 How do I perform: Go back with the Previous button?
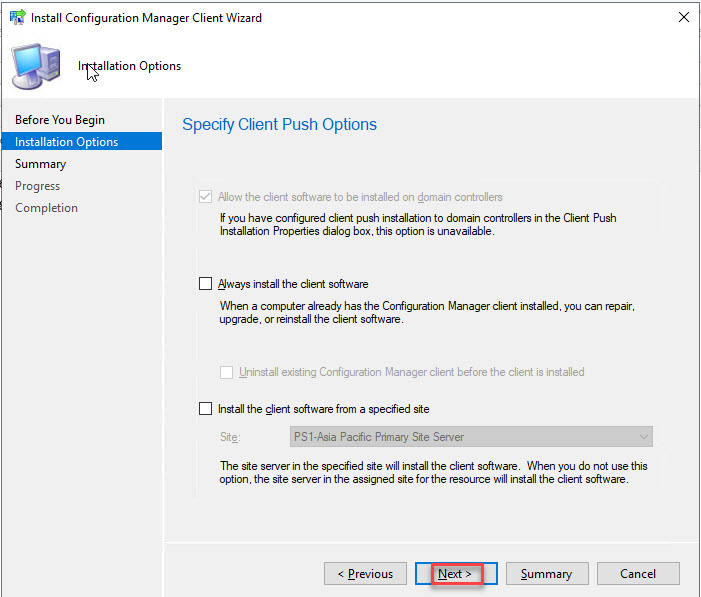[365, 574]
